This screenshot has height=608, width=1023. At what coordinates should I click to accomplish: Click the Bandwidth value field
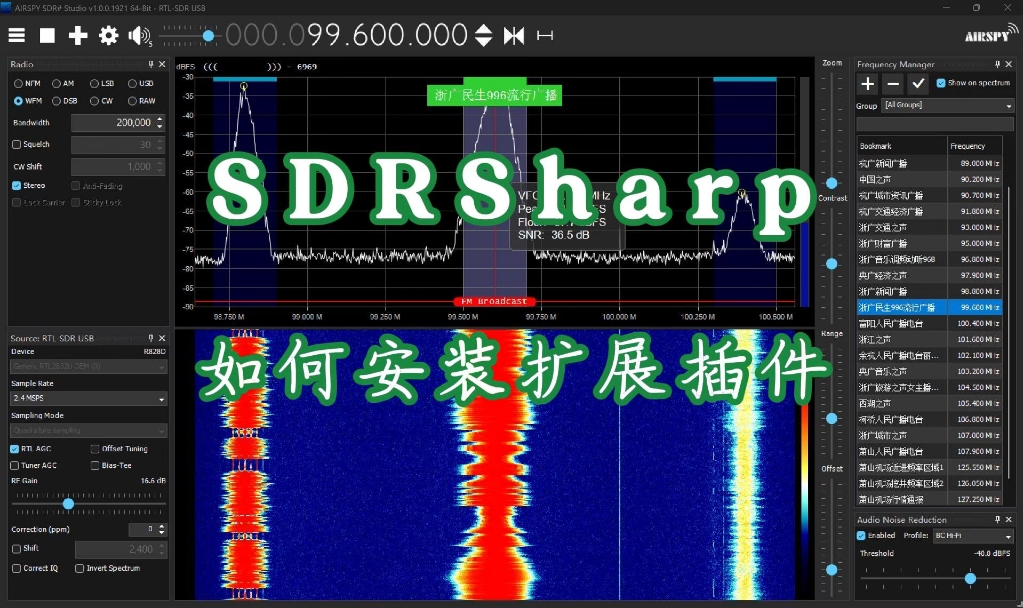(112, 123)
